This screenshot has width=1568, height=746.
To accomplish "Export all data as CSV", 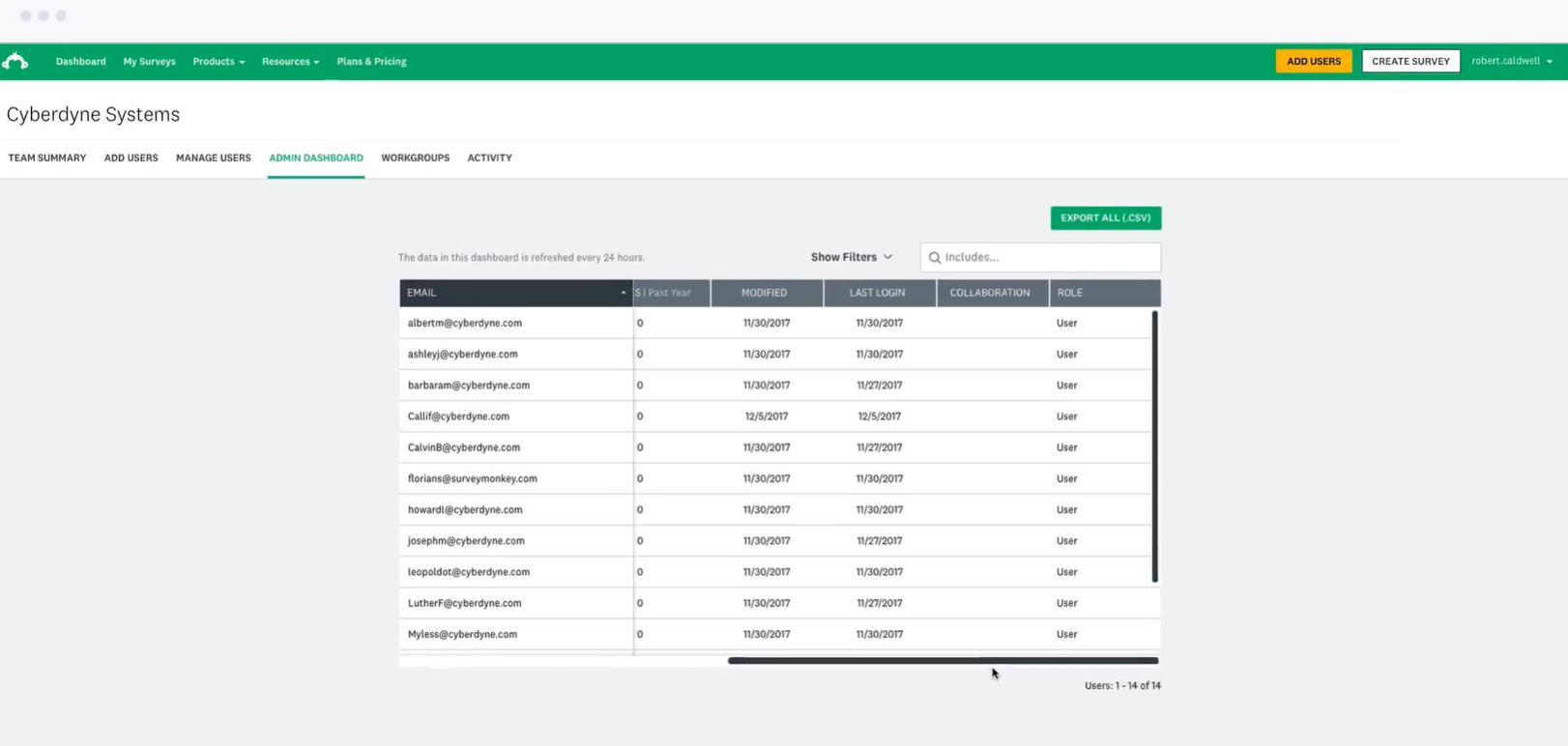I will 1105,218.
